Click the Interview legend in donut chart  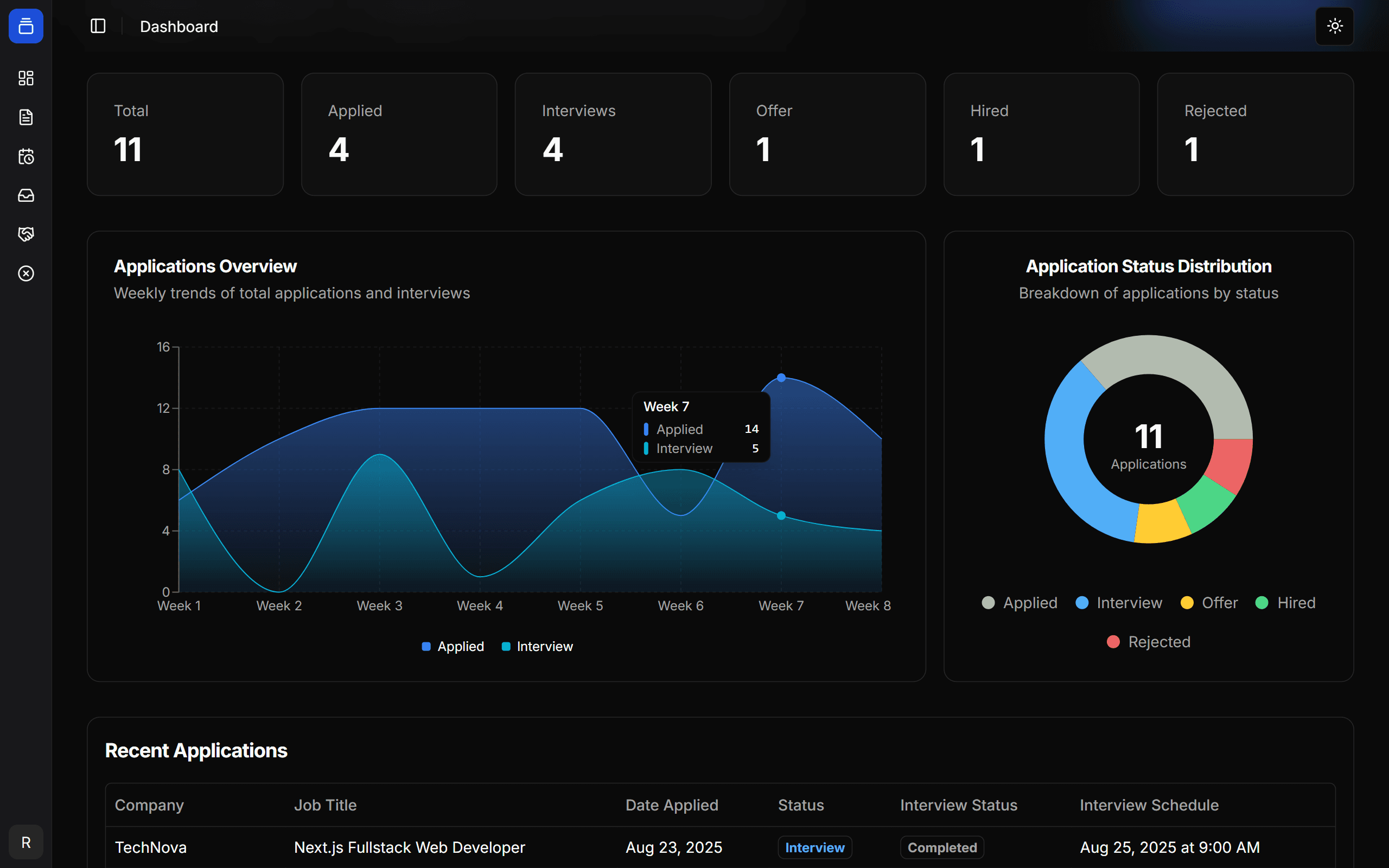(1119, 603)
